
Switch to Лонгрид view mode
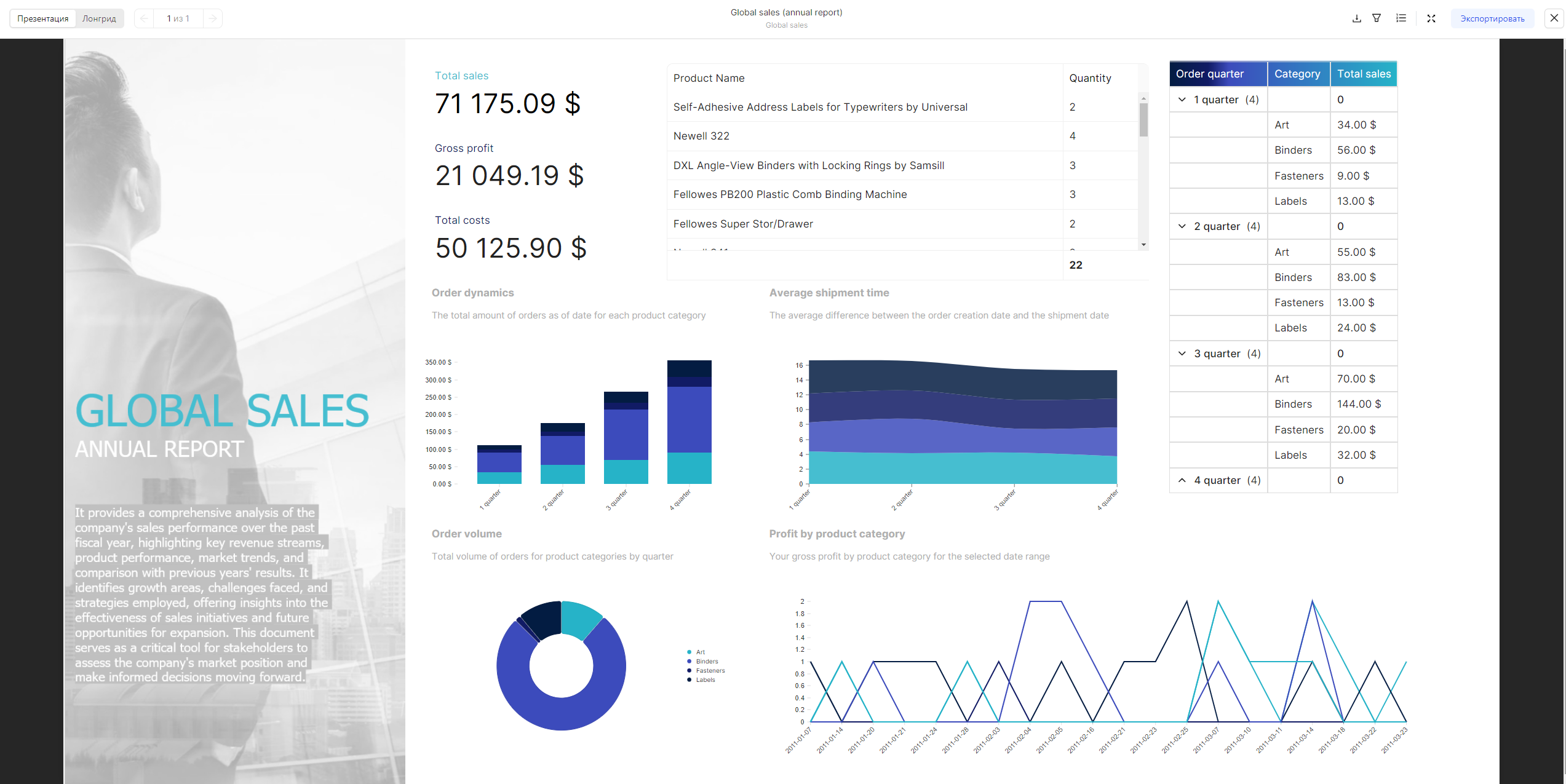point(99,18)
